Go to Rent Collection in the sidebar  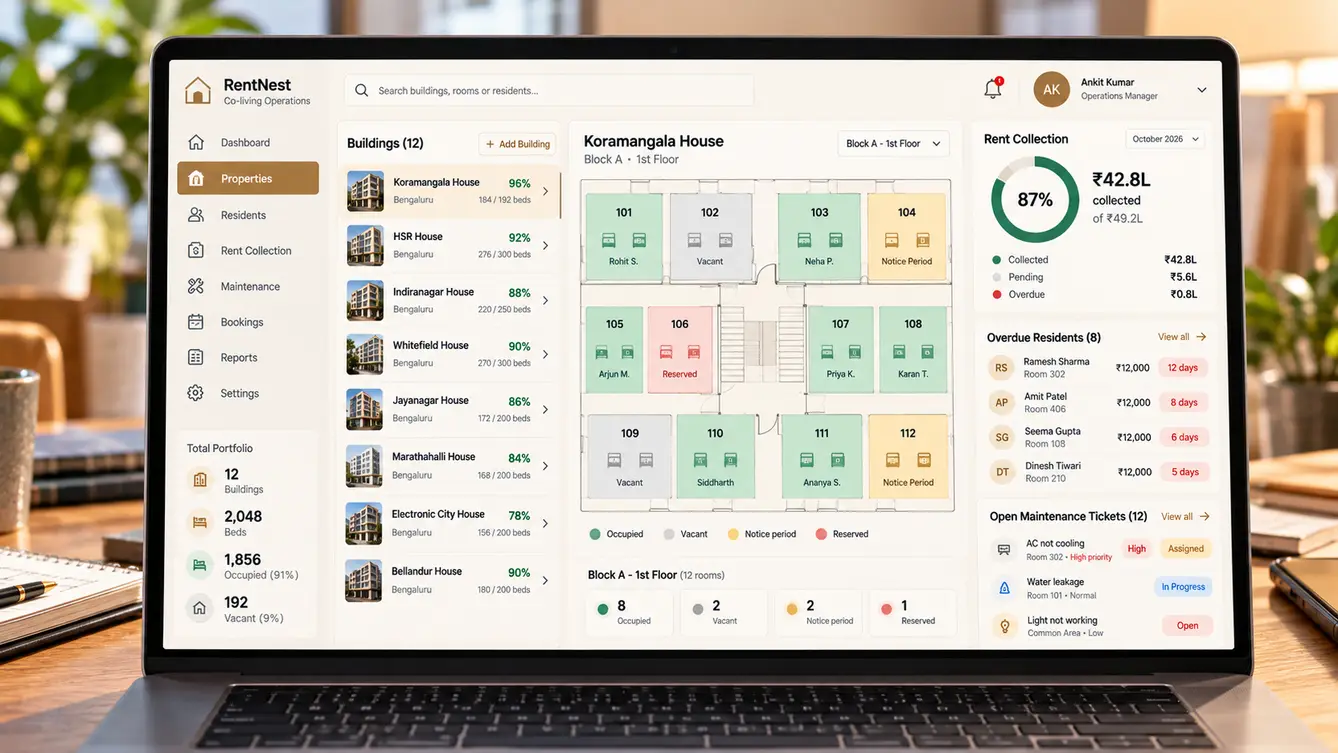(248, 251)
